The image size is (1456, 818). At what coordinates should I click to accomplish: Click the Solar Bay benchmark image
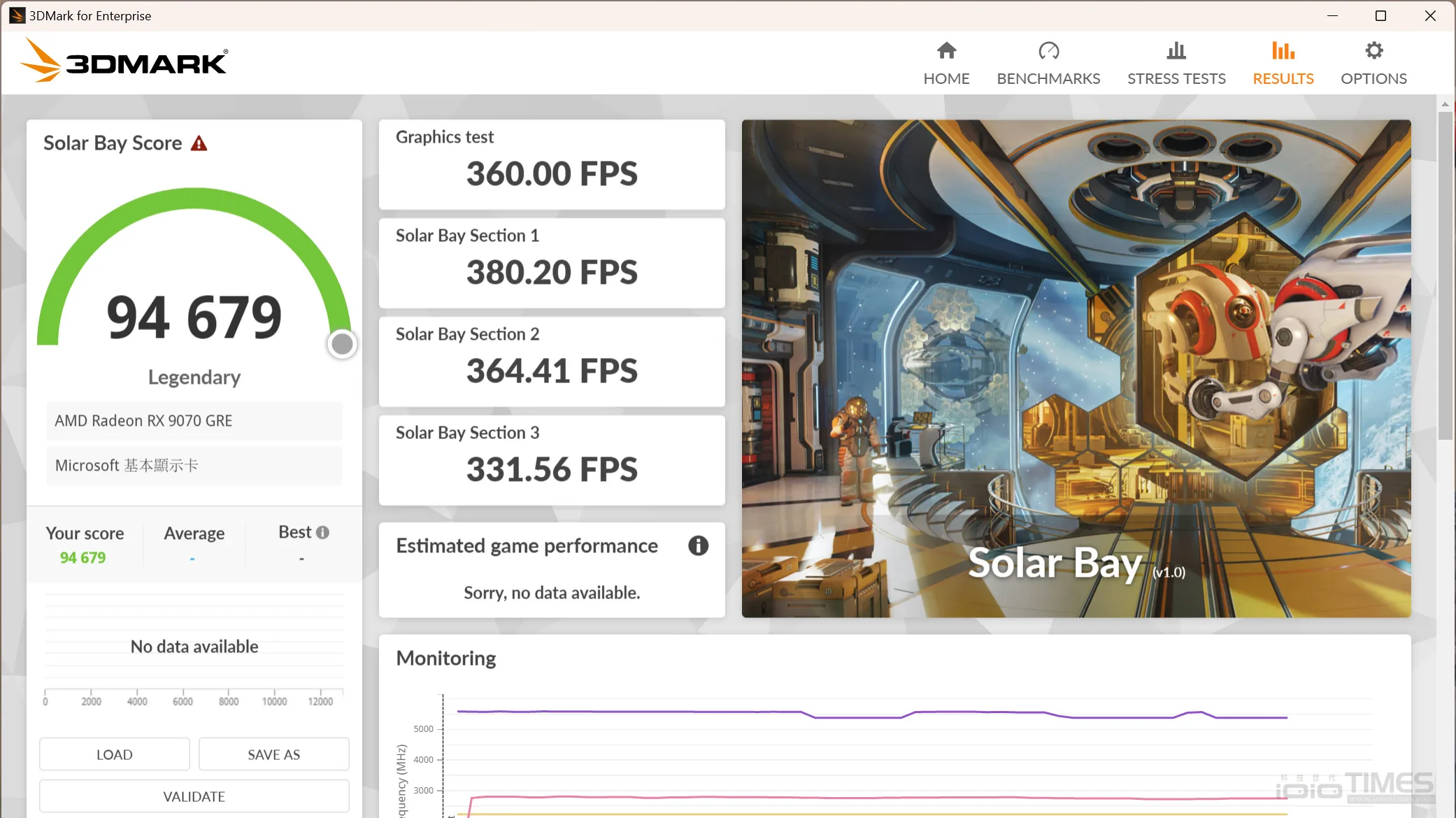point(1076,368)
